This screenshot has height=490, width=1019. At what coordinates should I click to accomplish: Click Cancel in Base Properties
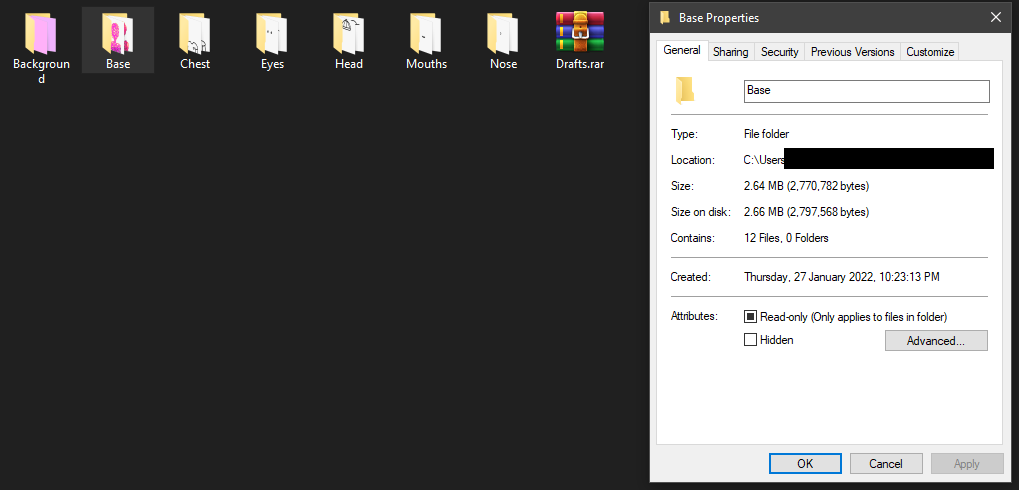(886, 463)
